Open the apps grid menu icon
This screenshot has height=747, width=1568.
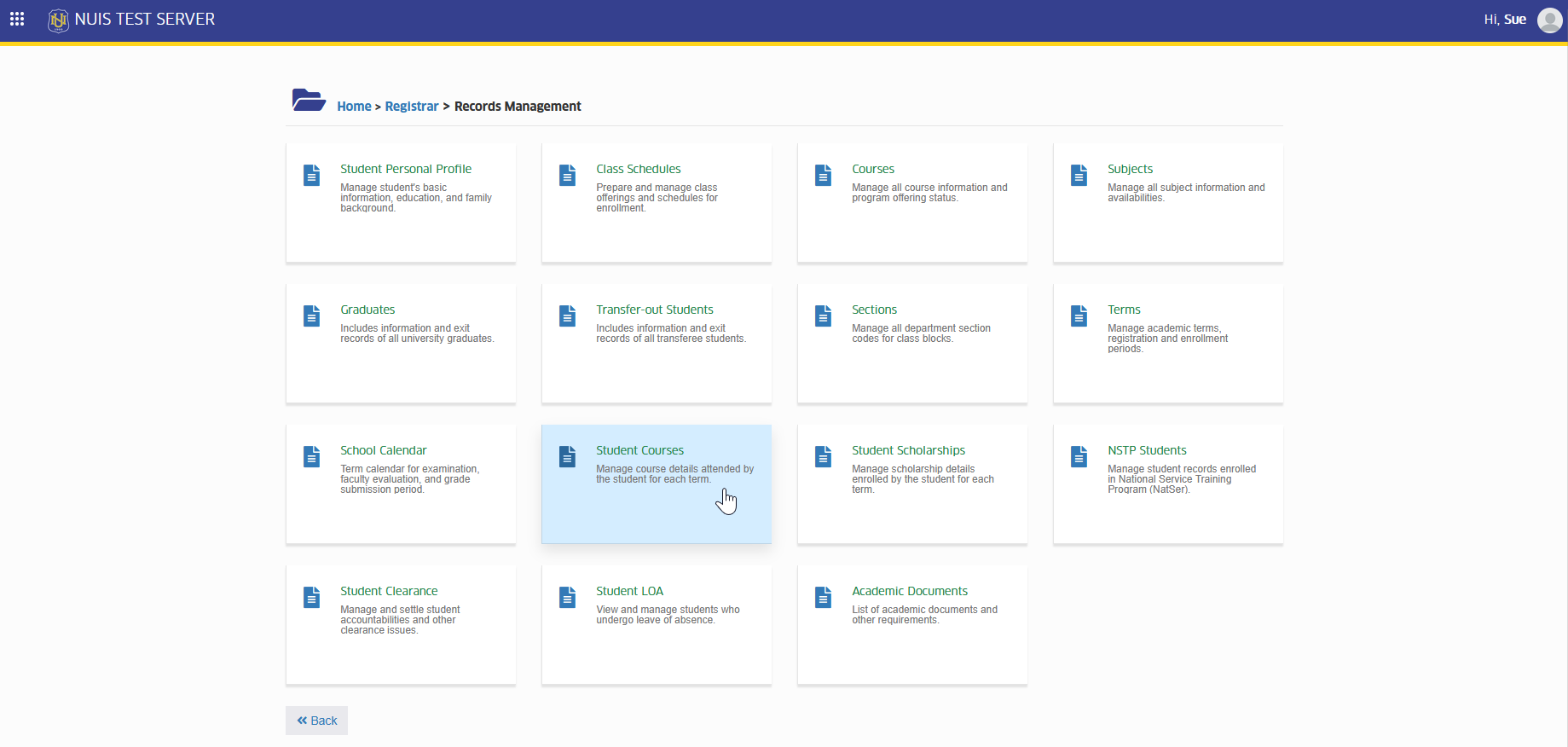pyautogui.click(x=17, y=19)
